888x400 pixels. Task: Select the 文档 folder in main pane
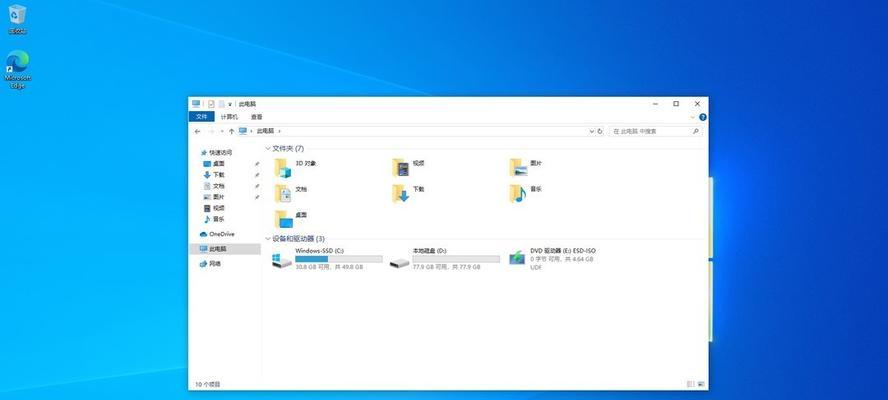click(x=291, y=193)
